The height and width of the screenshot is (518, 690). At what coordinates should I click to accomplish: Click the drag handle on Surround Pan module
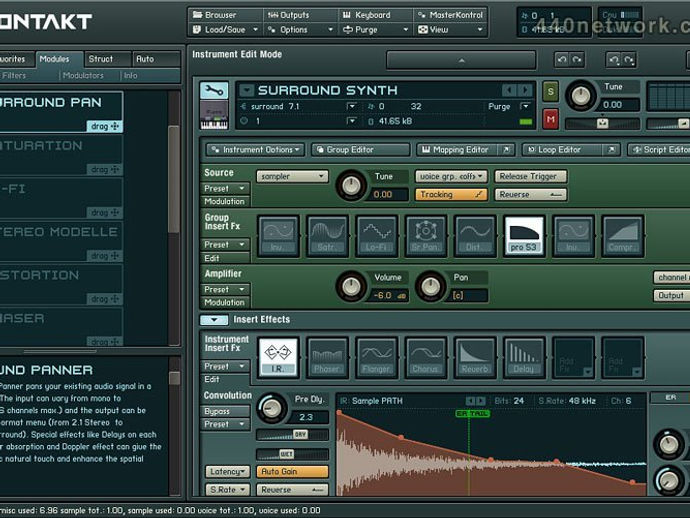tap(104, 126)
